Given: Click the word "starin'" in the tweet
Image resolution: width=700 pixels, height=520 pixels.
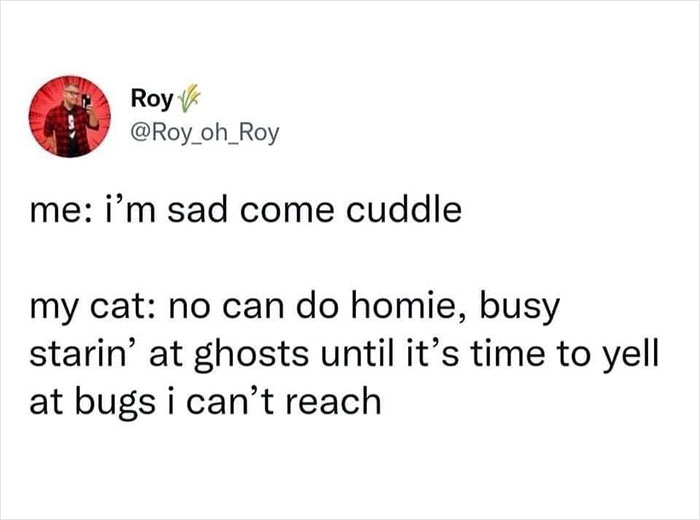Looking at the screenshot, I should 84,355.
